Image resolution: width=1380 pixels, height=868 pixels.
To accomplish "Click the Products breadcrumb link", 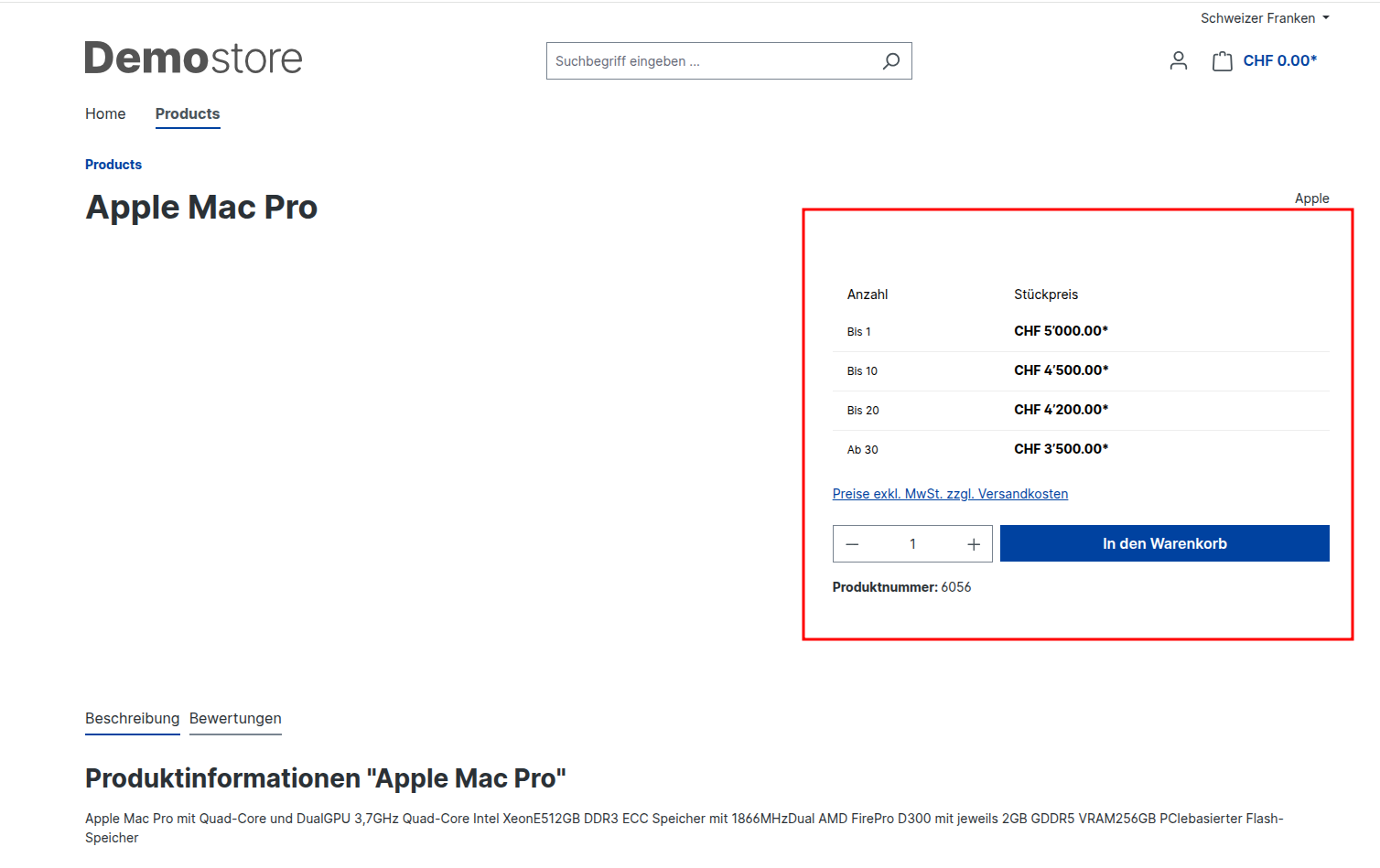I will click(x=113, y=164).
